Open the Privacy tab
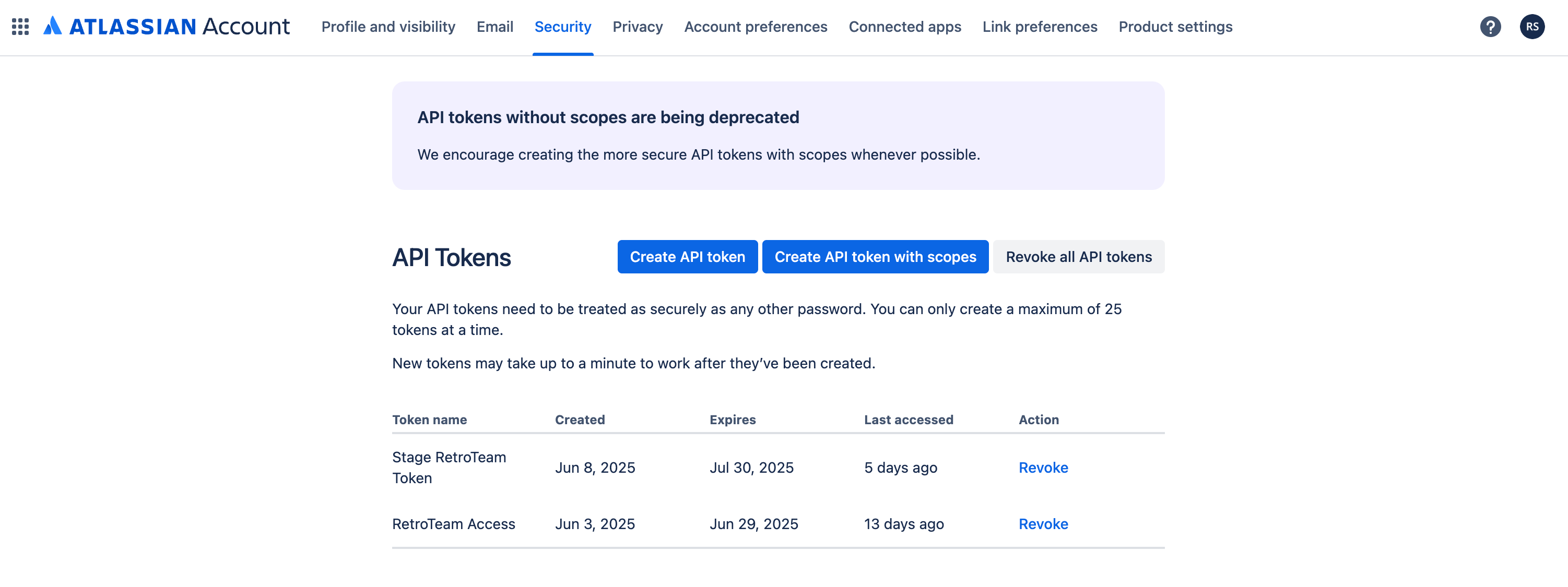 (638, 27)
